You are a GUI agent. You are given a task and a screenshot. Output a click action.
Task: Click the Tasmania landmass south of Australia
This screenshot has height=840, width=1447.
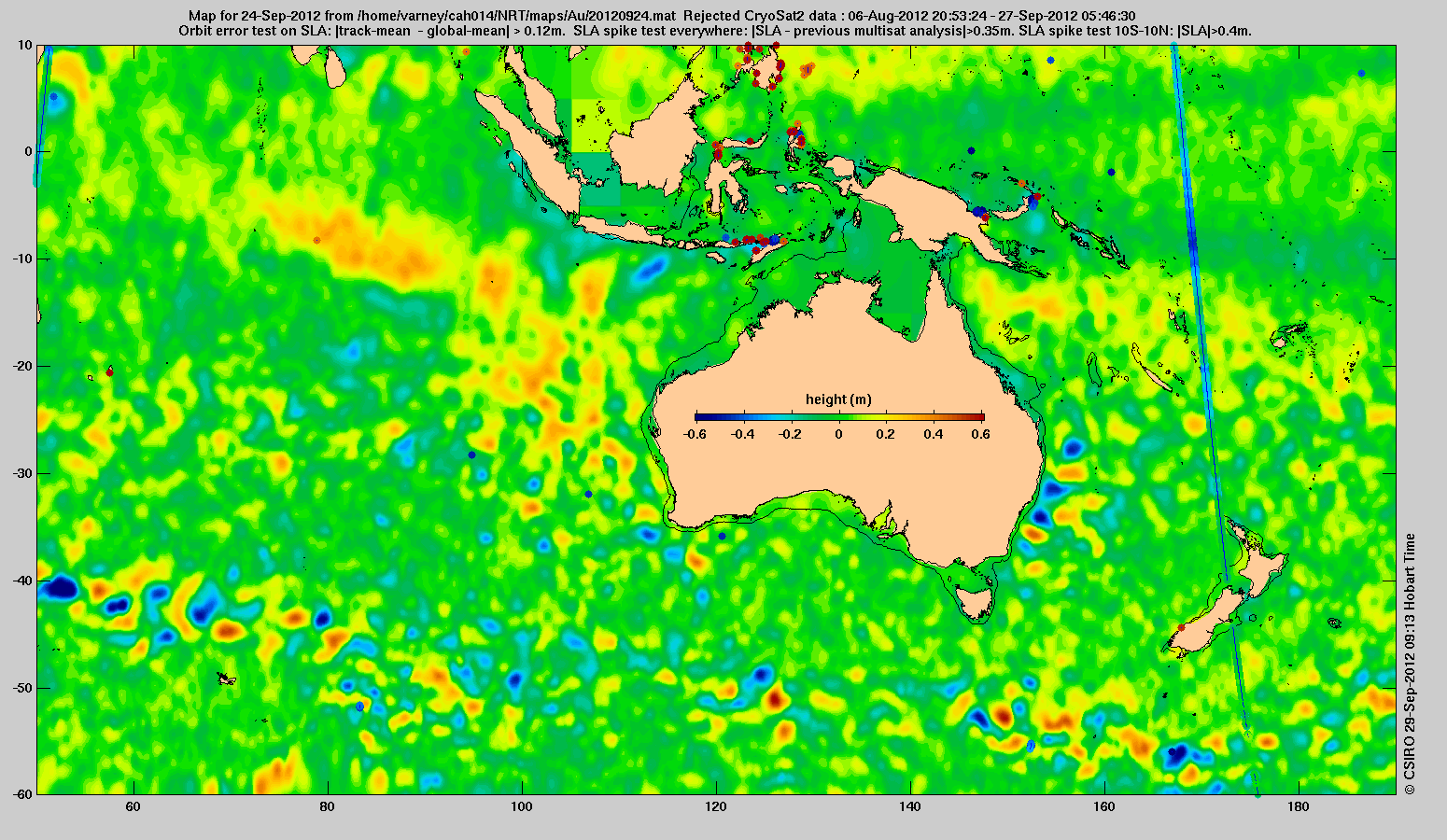(976, 603)
